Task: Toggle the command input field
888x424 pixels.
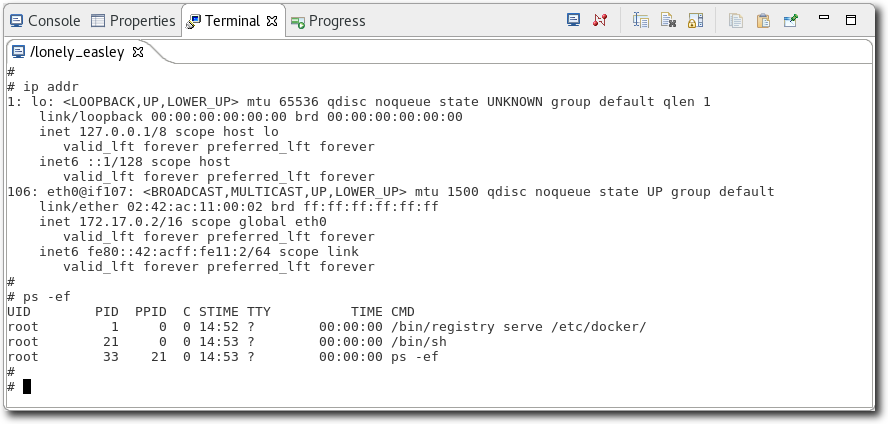Action: 641,20
